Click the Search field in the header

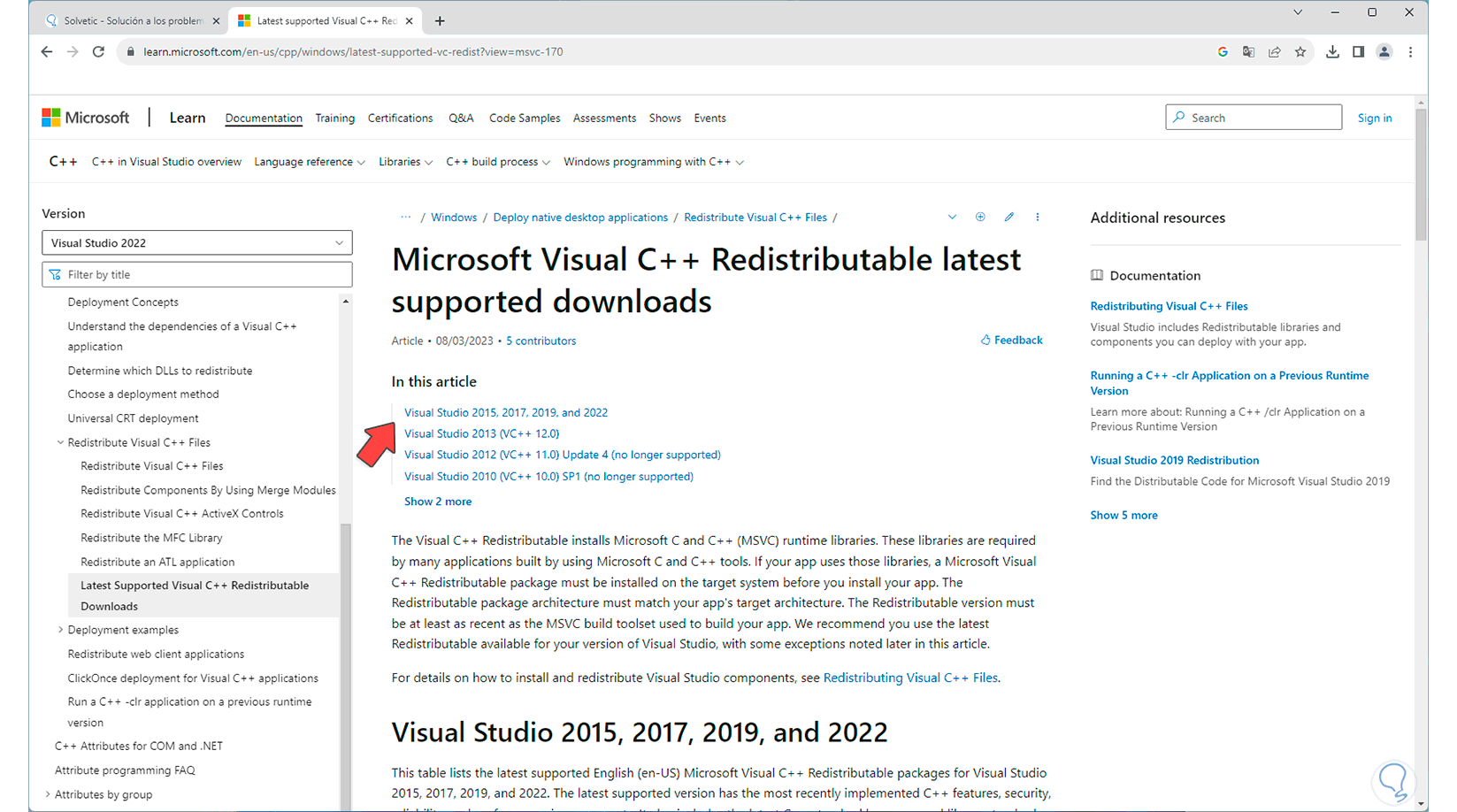click(x=1254, y=118)
